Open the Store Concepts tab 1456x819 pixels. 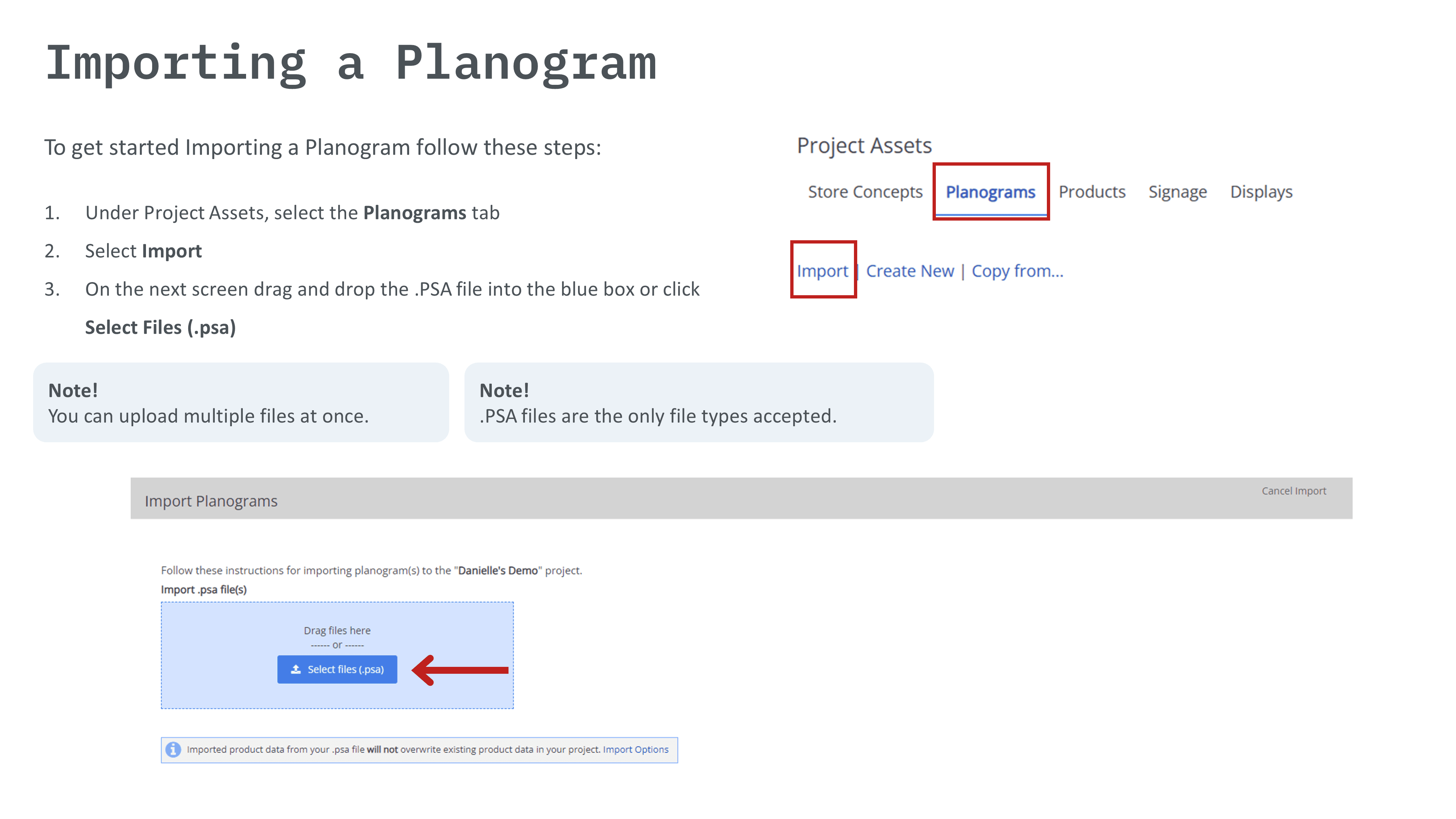click(x=865, y=192)
